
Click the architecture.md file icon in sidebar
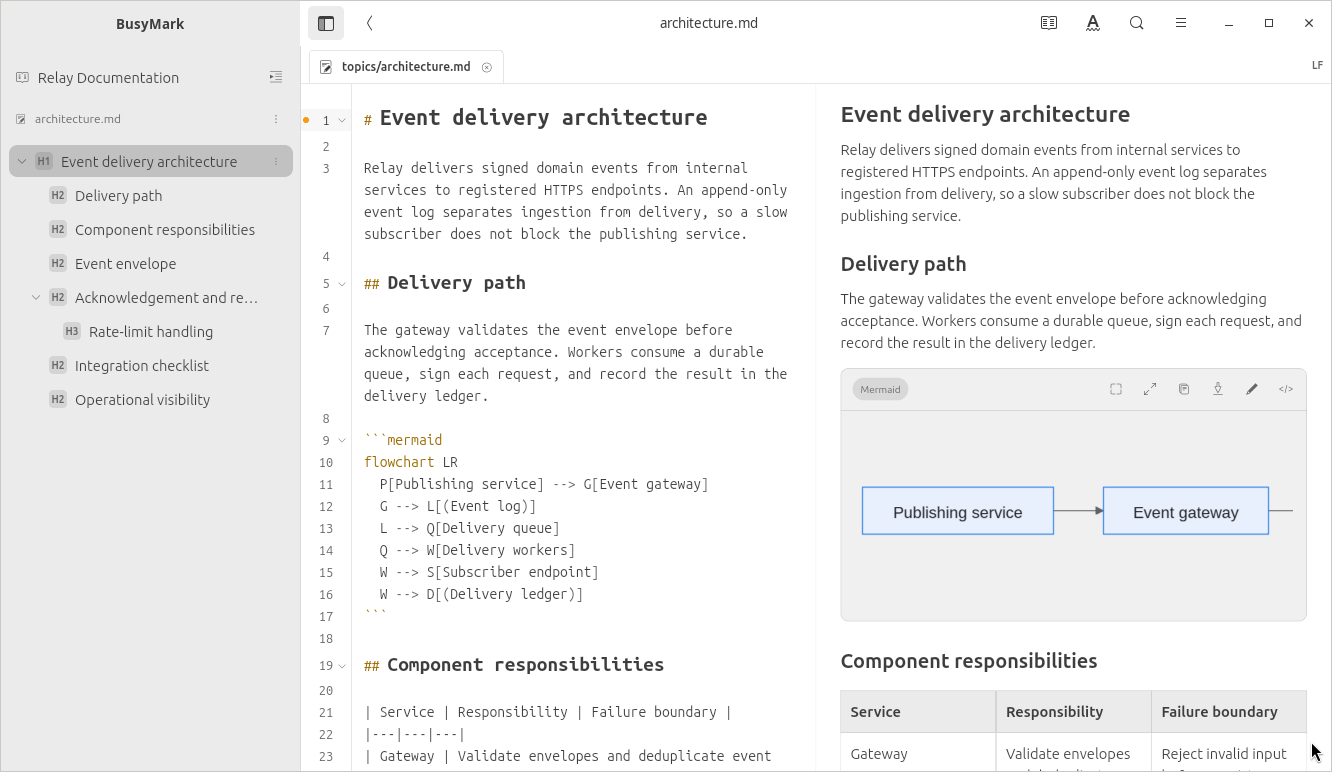21,119
